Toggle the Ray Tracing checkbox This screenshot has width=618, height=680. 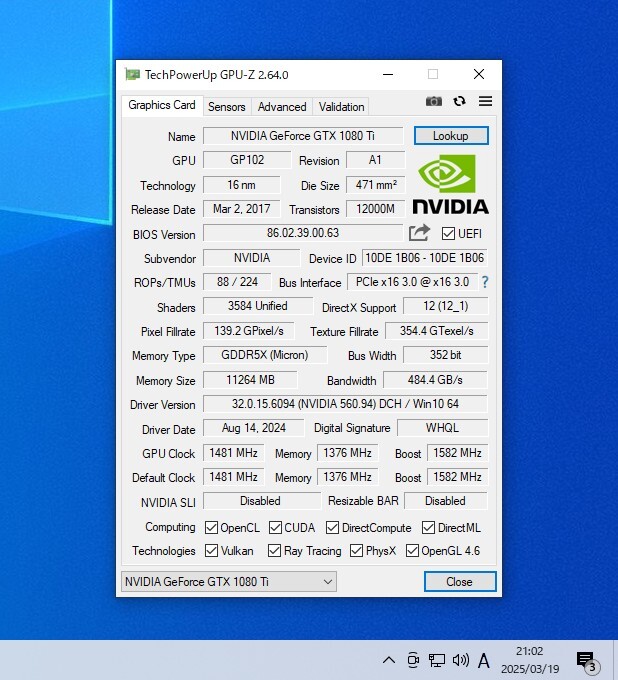coord(275,551)
